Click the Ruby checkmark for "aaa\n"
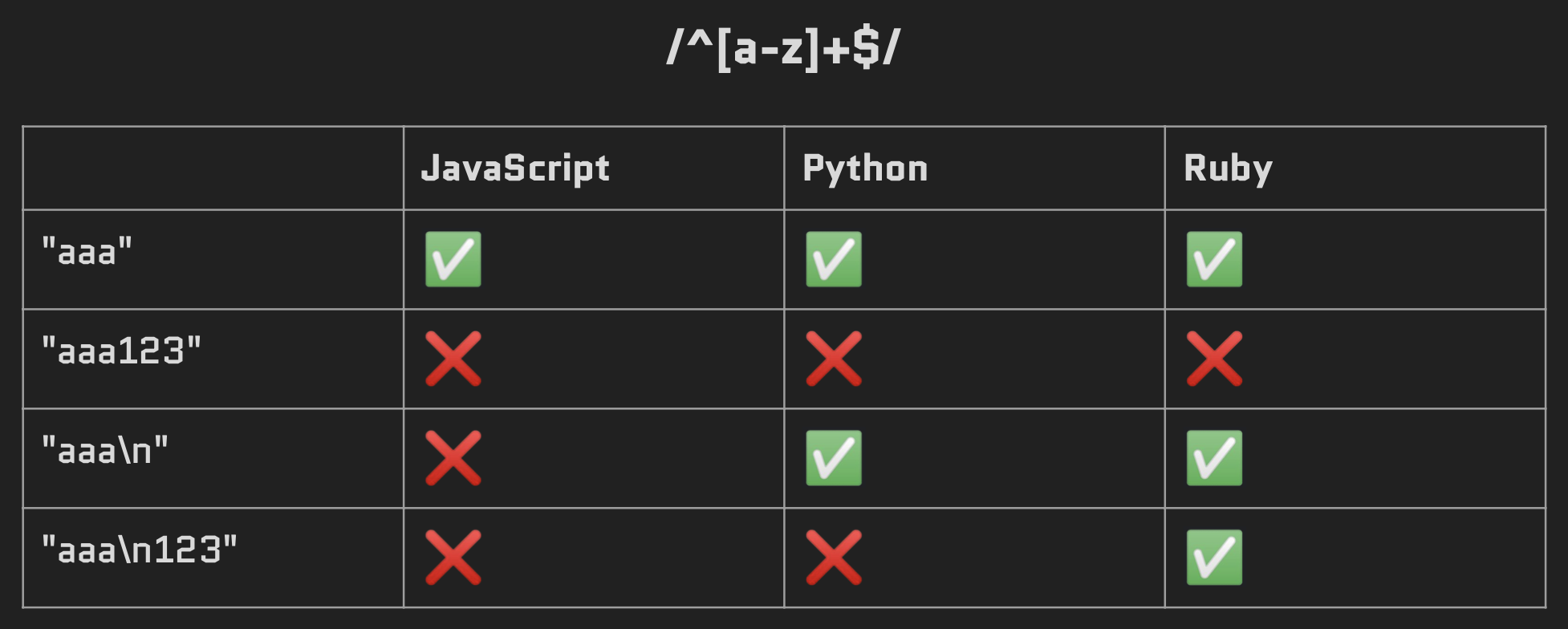1568x629 pixels. (x=1214, y=458)
